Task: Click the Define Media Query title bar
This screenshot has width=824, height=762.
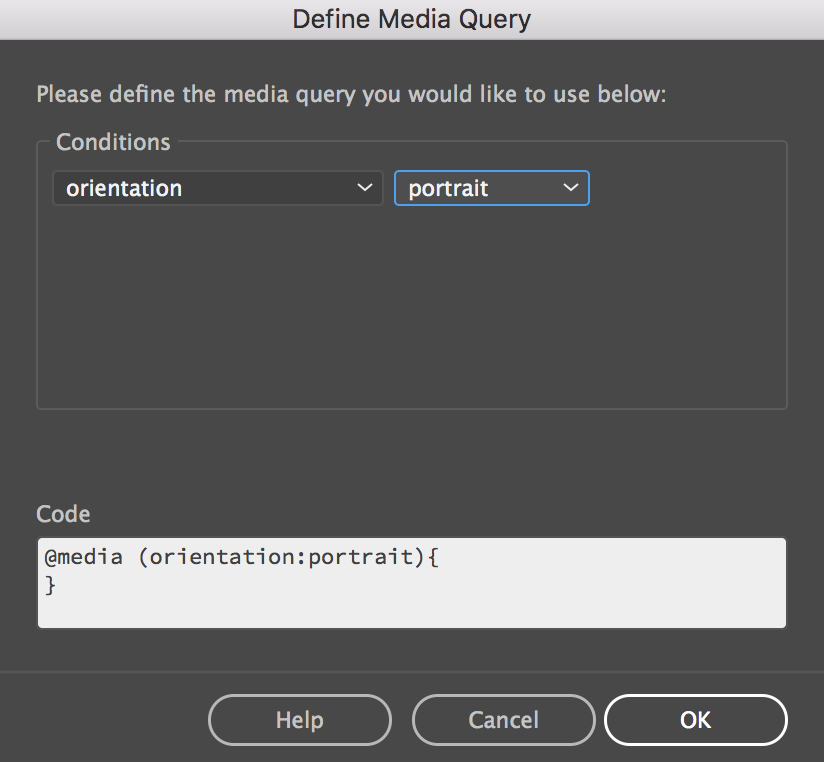Action: click(x=411, y=19)
